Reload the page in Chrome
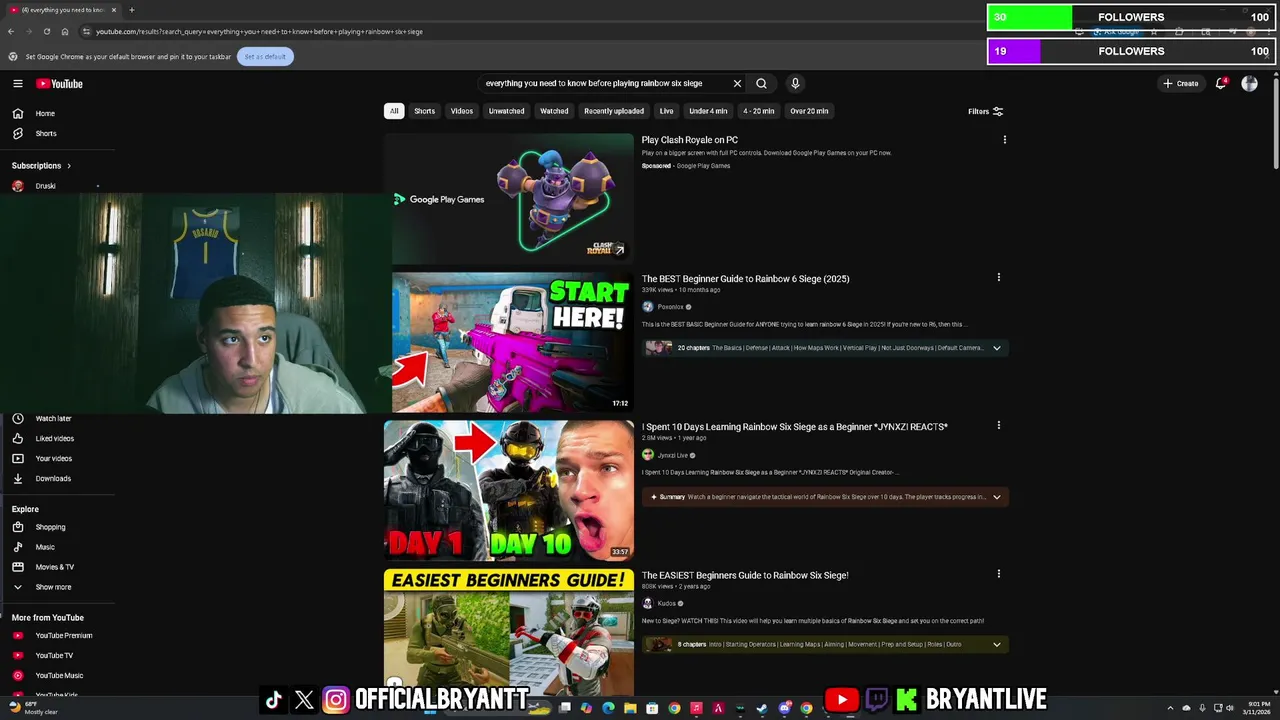Screen dimensions: 1280x720 click(x=47, y=31)
